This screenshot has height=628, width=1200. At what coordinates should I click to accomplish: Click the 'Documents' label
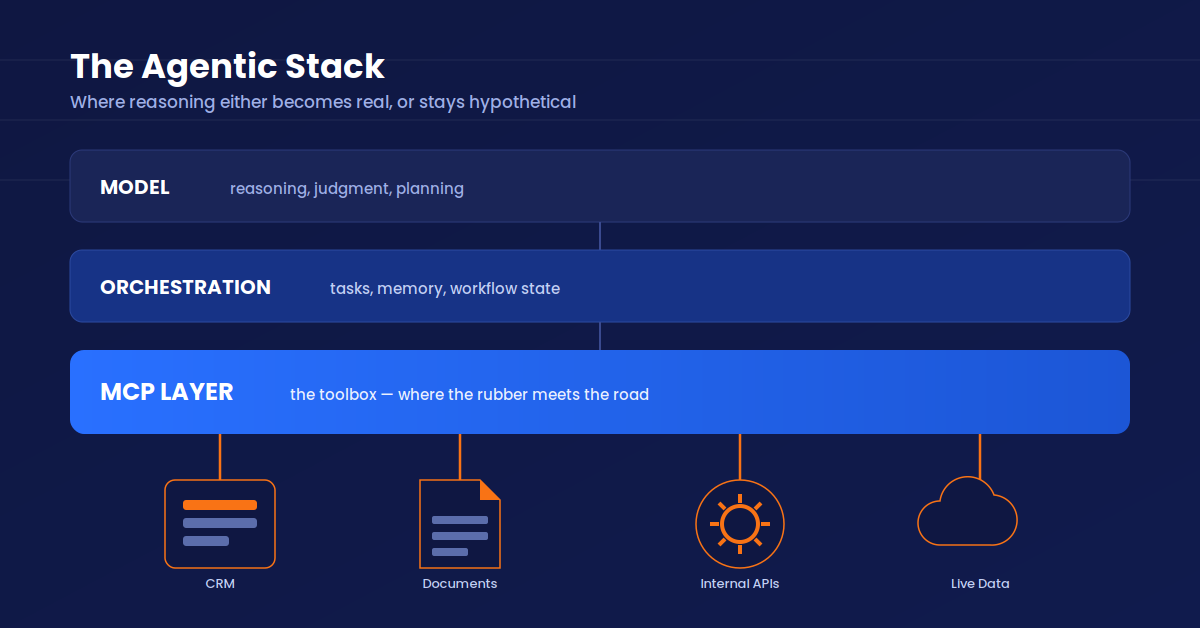pos(460,583)
